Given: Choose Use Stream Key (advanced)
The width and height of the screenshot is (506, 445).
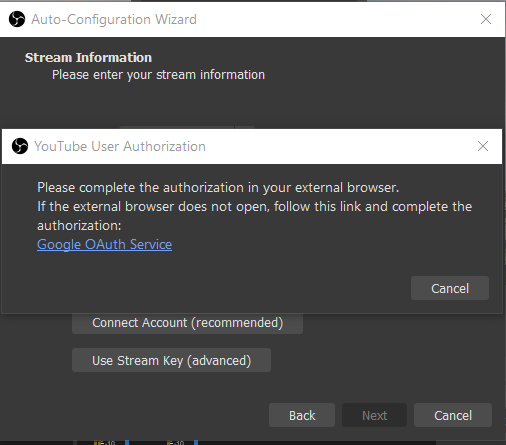Looking at the screenshot, I should click(x=171, y=360).
